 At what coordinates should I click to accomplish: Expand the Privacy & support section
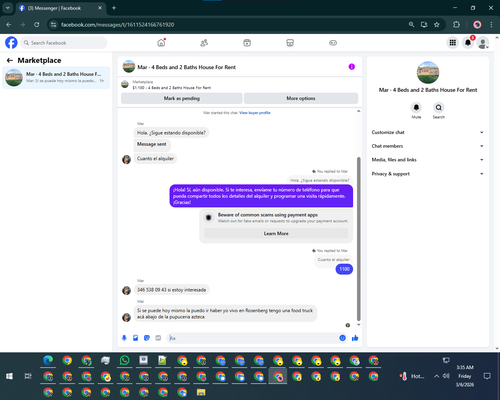tap(428, 174)
